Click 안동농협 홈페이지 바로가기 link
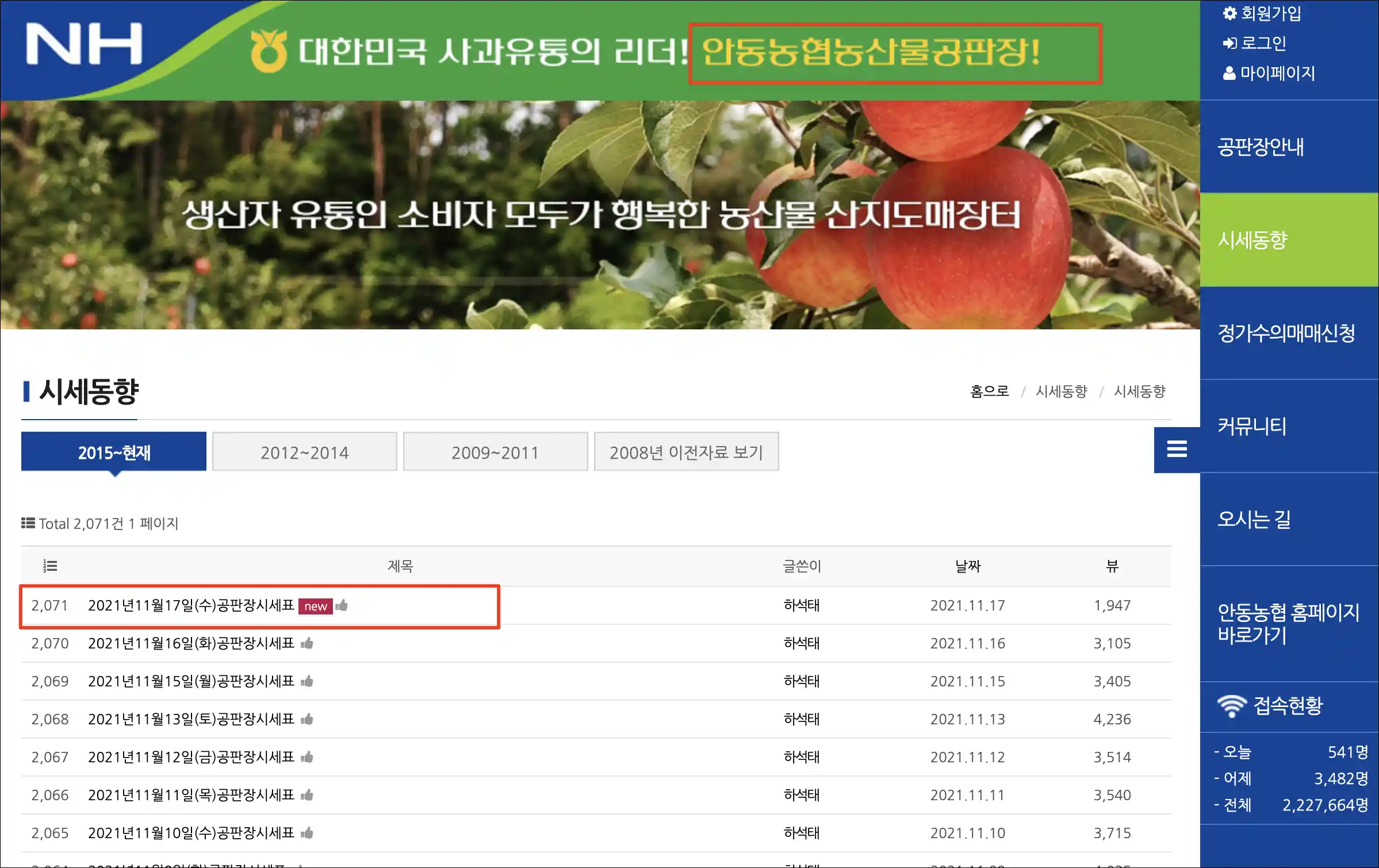This screenshot has height=868, width=1379. (1288, 624)
